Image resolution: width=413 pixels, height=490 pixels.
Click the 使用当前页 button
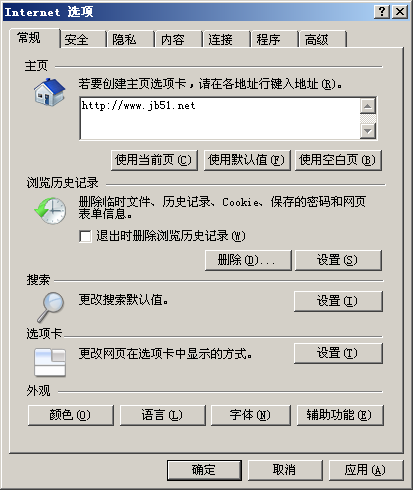pos(154,160)
